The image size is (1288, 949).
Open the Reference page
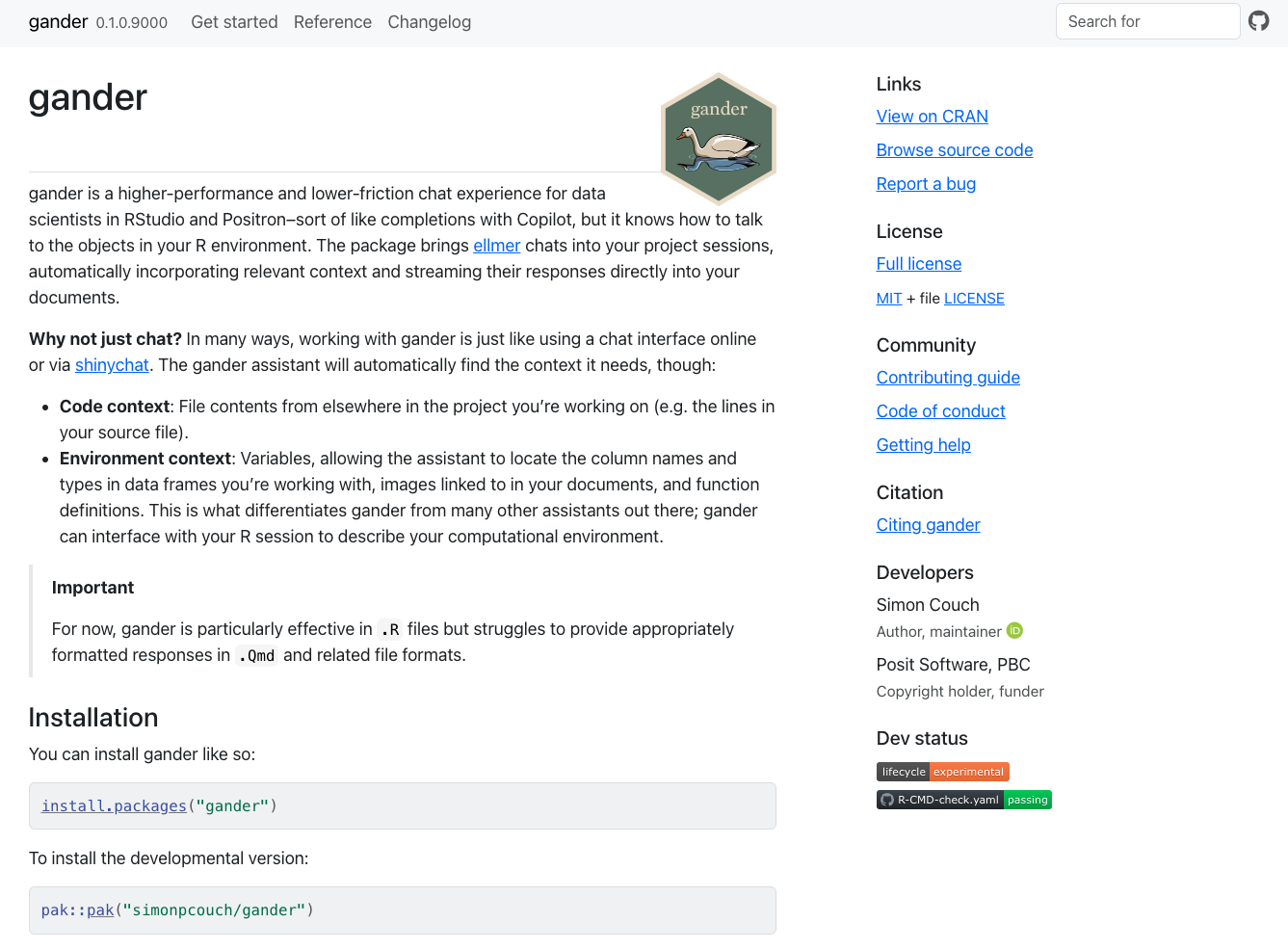click(x=332, y=22)
